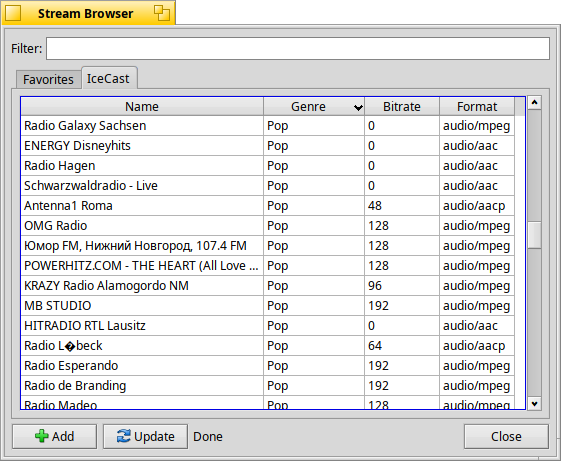Click the green plus Add button

[54, 437]
